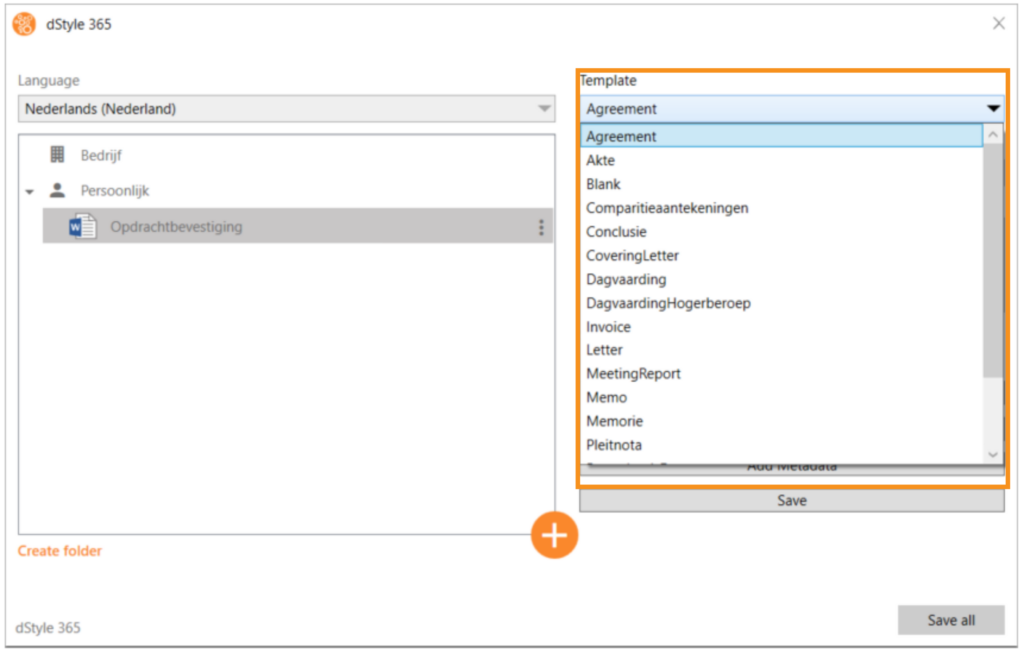This screenshot has height=654, width=1024.
Task: Choose Dagvaarding from the template list
Action: click(x=782, y=279)
